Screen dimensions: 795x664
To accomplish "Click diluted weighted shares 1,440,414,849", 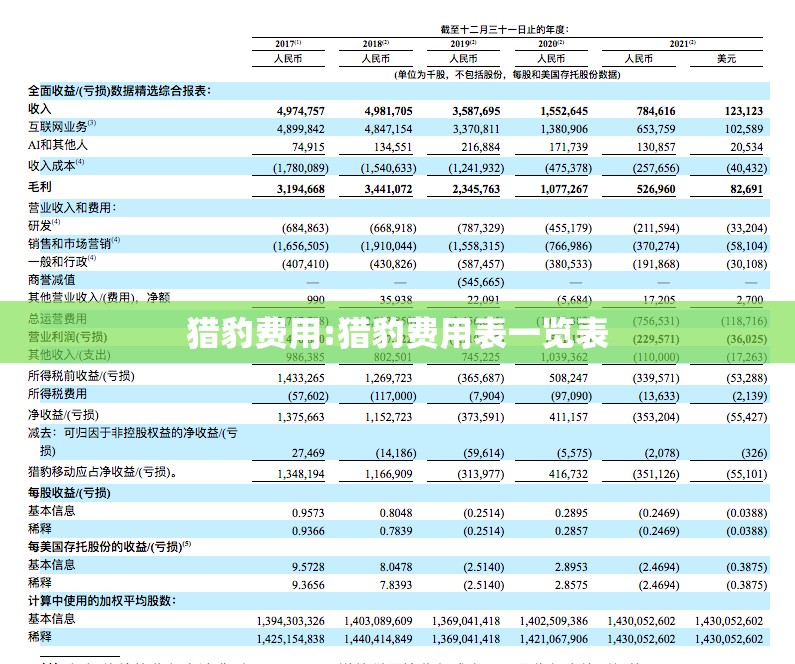I will pos(378,639).
